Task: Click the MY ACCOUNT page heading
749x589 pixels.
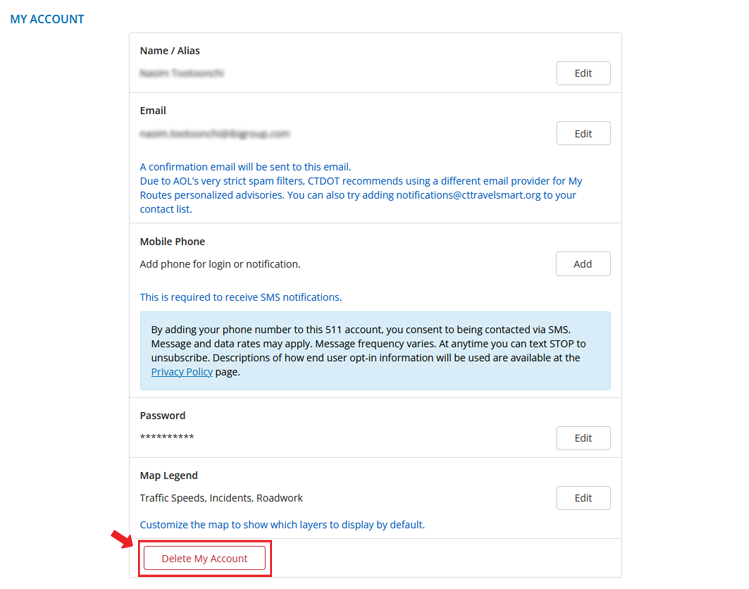Action: [47, 19]
